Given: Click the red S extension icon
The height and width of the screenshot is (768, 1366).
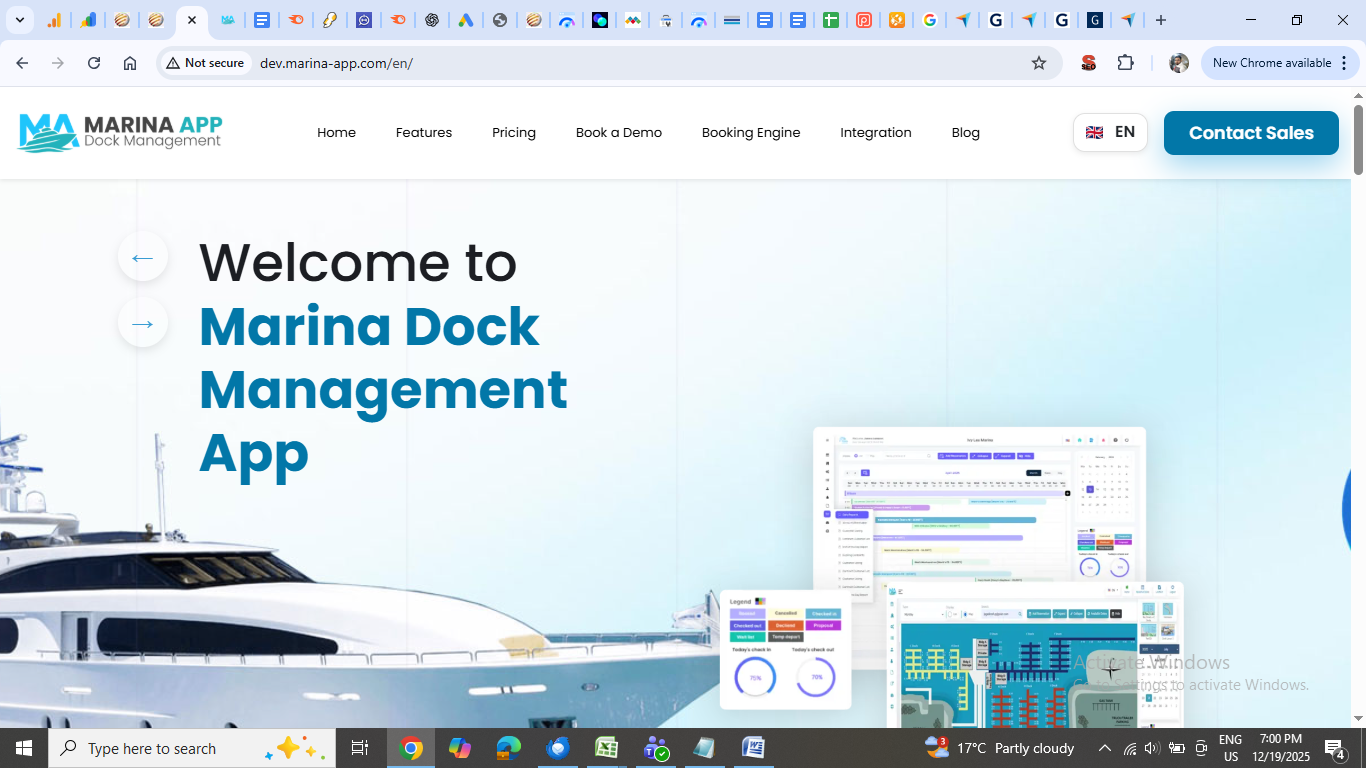Looking at the screenshot, I should tap(1087, 62).
